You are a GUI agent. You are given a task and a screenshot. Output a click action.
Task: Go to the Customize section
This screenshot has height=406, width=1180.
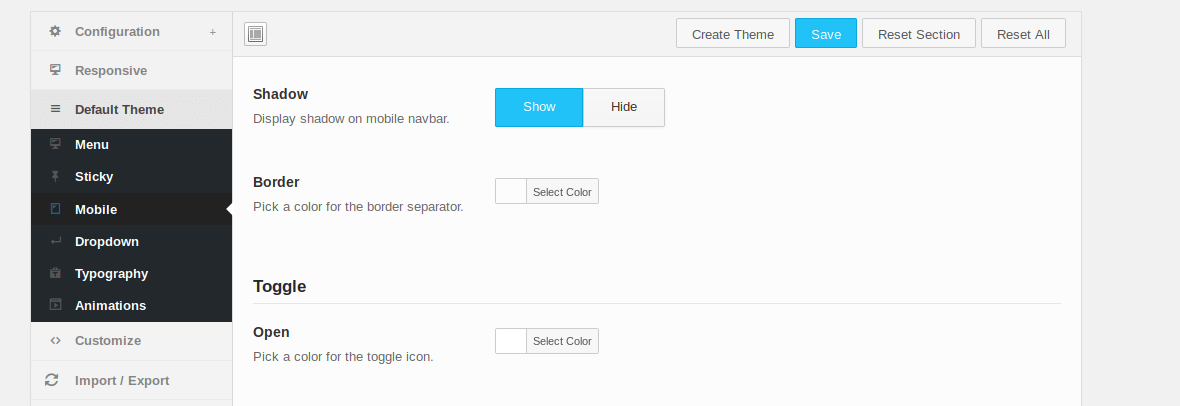108,341
